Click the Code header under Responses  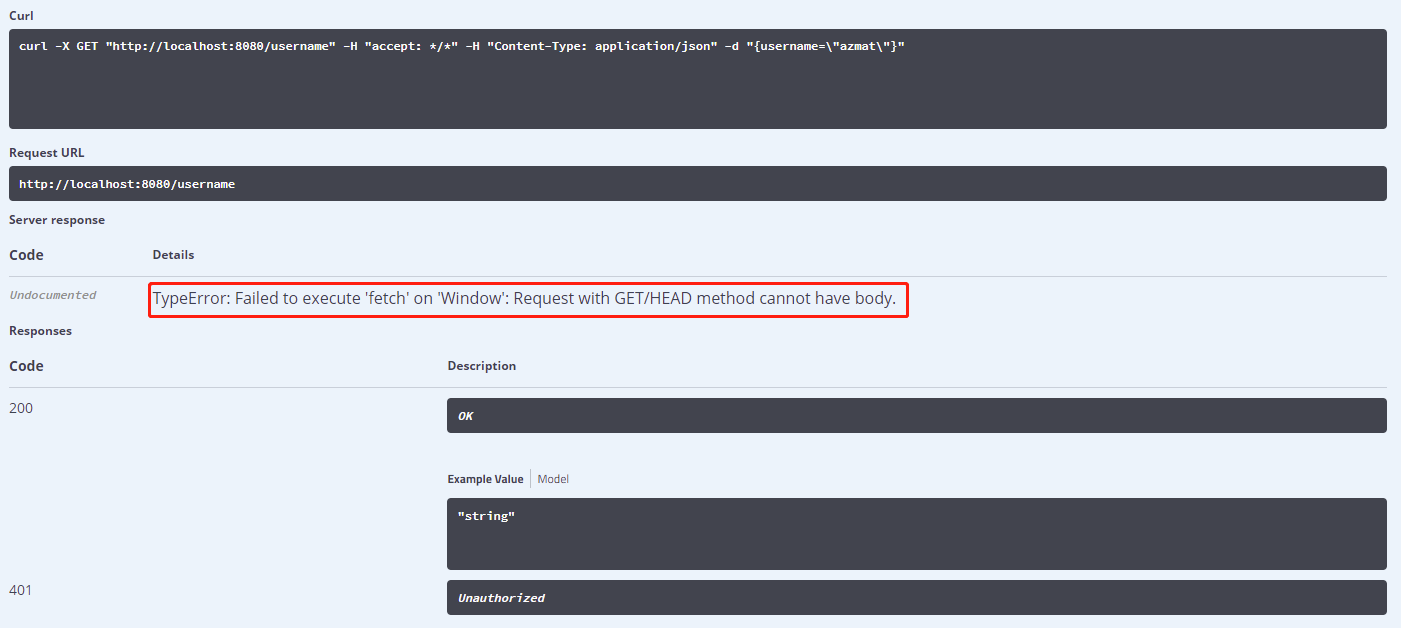26,366
